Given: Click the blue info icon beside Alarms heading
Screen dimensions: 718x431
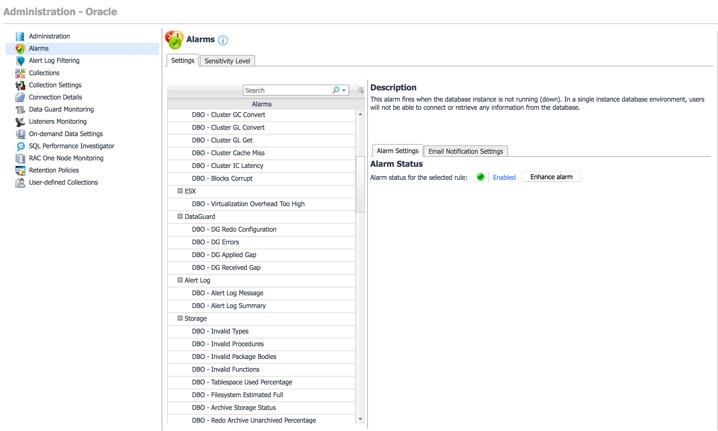Looking at the screenshot, I should (x=223, y=40).
